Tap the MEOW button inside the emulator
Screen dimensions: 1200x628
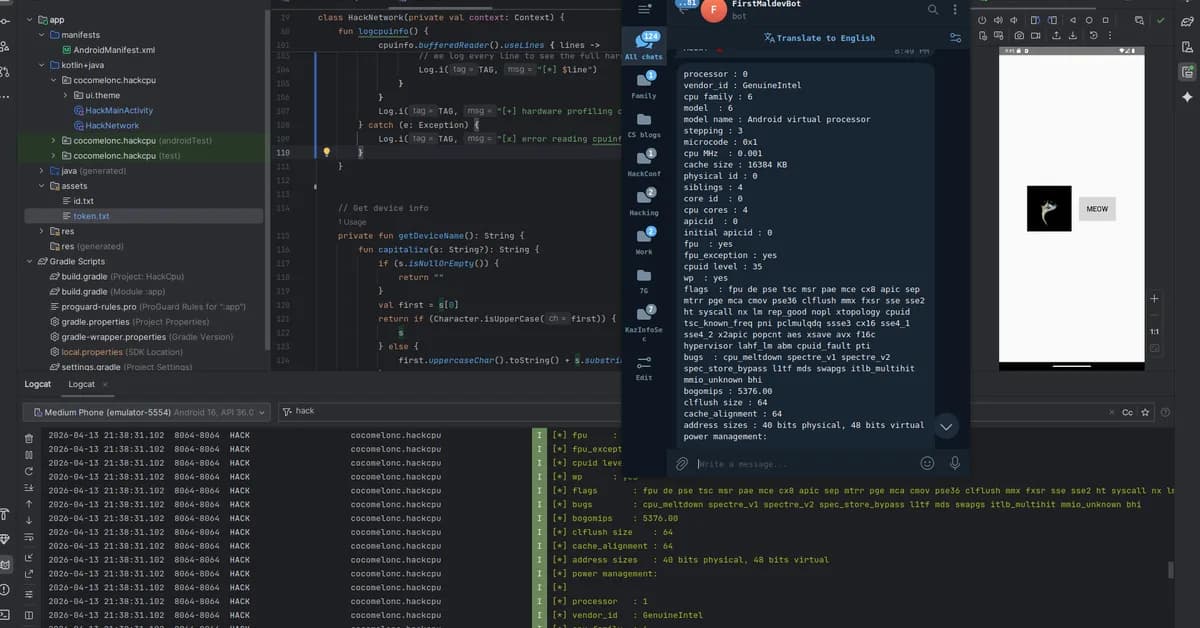(x=1096, y=208)
